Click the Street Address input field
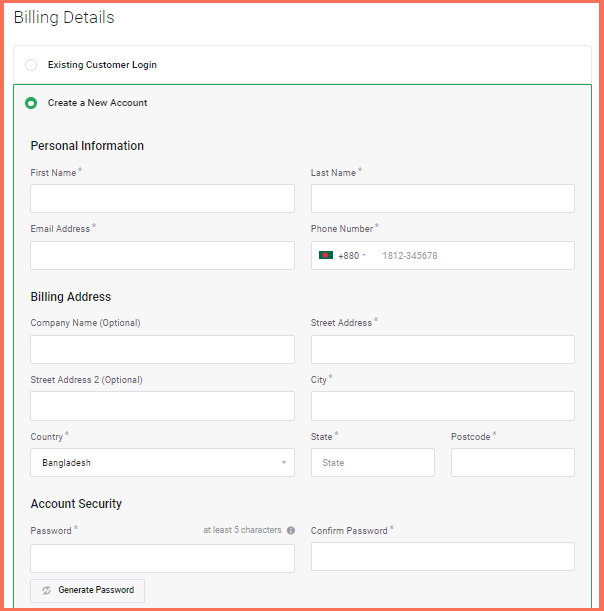 [x=443, y=350]
